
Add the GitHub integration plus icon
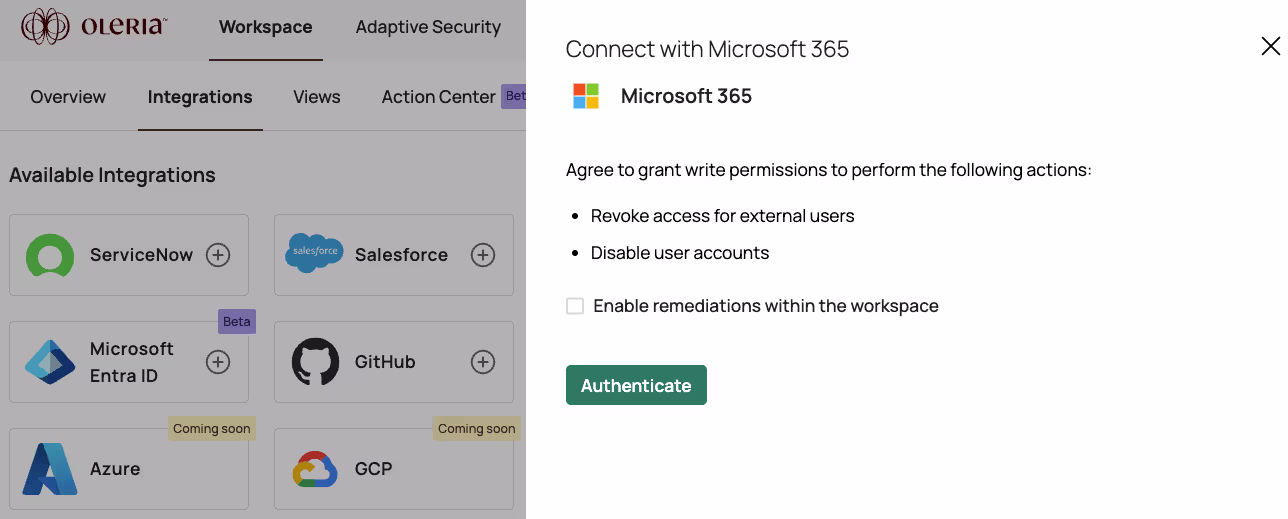pyautogui.click(x=483, y=362)
